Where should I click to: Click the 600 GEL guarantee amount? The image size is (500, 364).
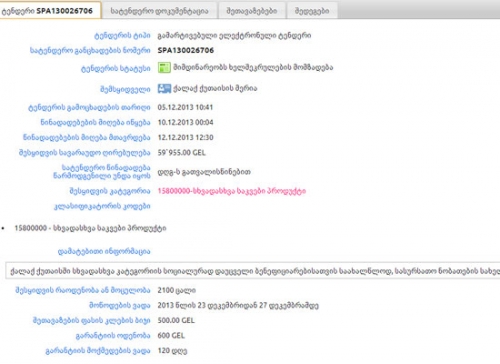click(171, 335)
